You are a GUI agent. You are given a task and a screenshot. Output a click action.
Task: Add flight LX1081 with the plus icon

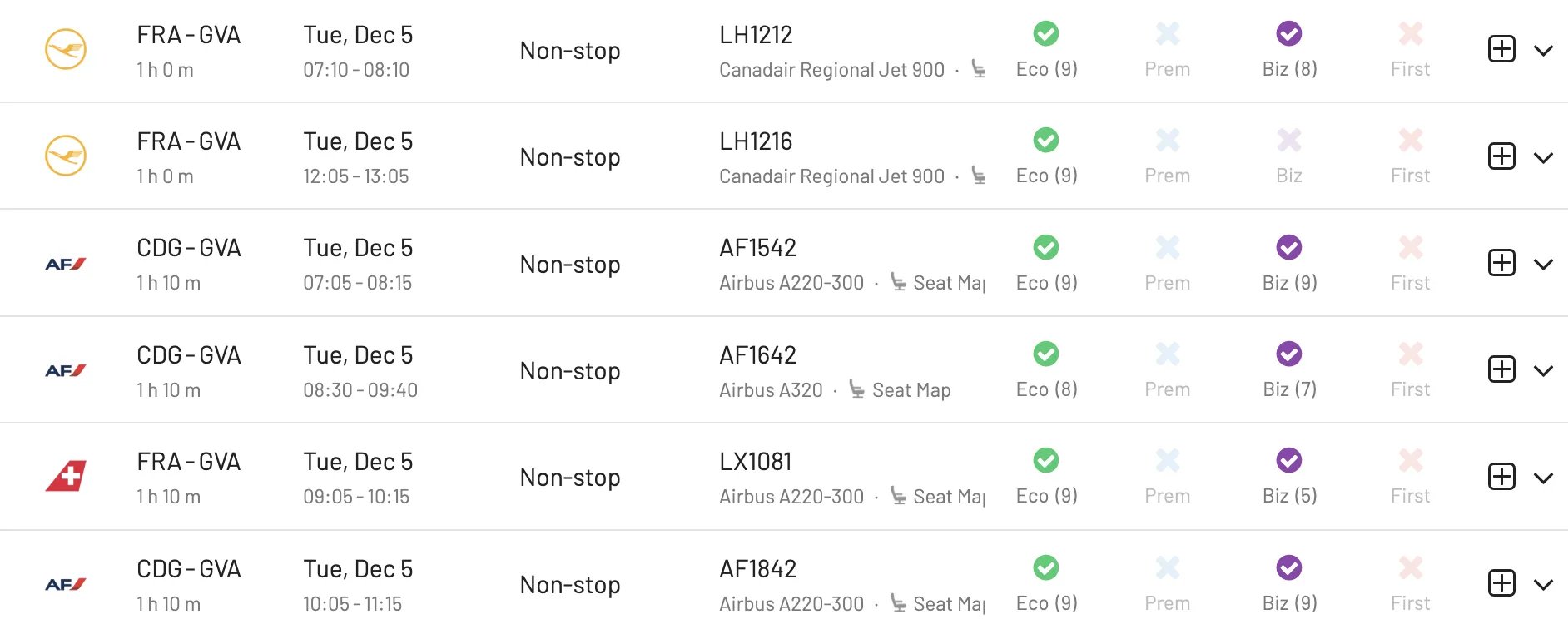pyautogui.click(x=1501, y=477)
